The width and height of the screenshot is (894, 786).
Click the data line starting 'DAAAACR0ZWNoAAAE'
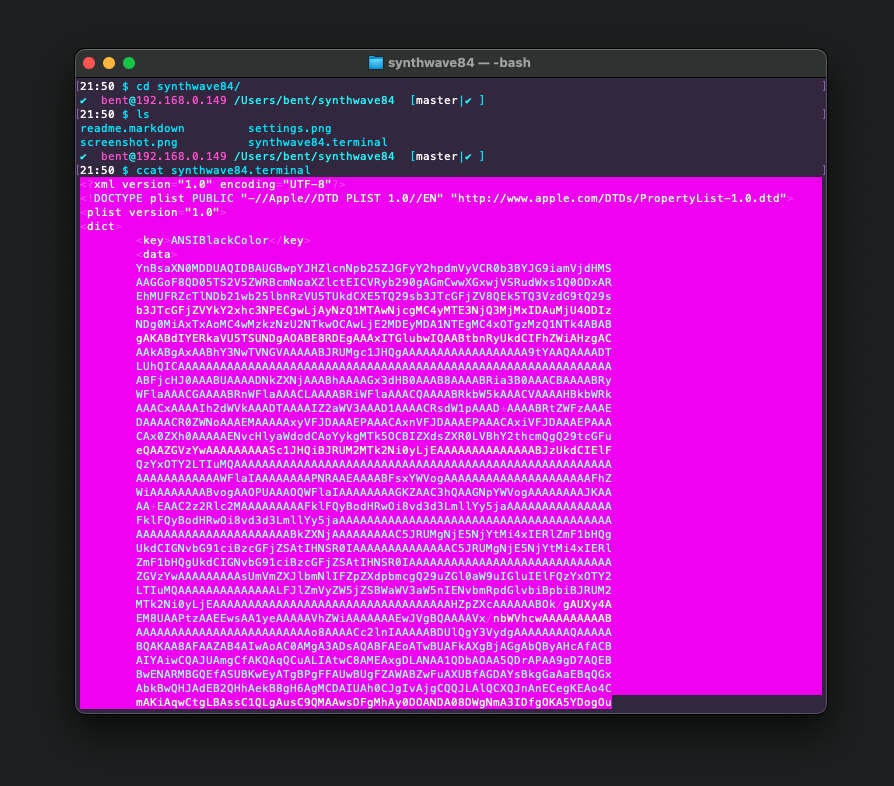[373, 422]
